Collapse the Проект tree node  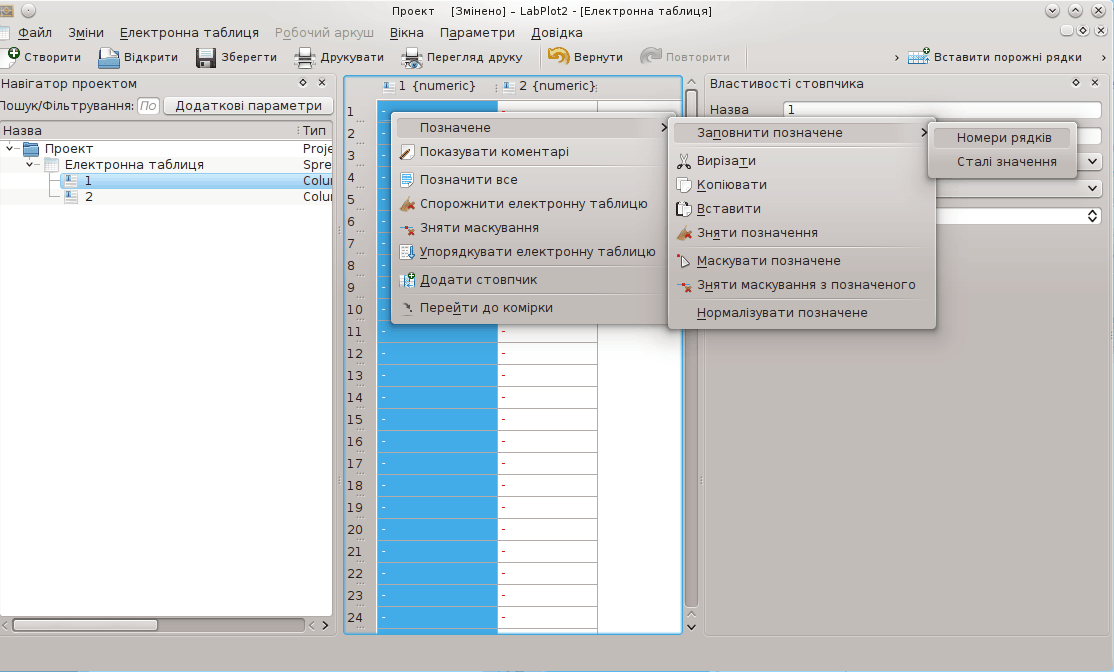point(12,149)
